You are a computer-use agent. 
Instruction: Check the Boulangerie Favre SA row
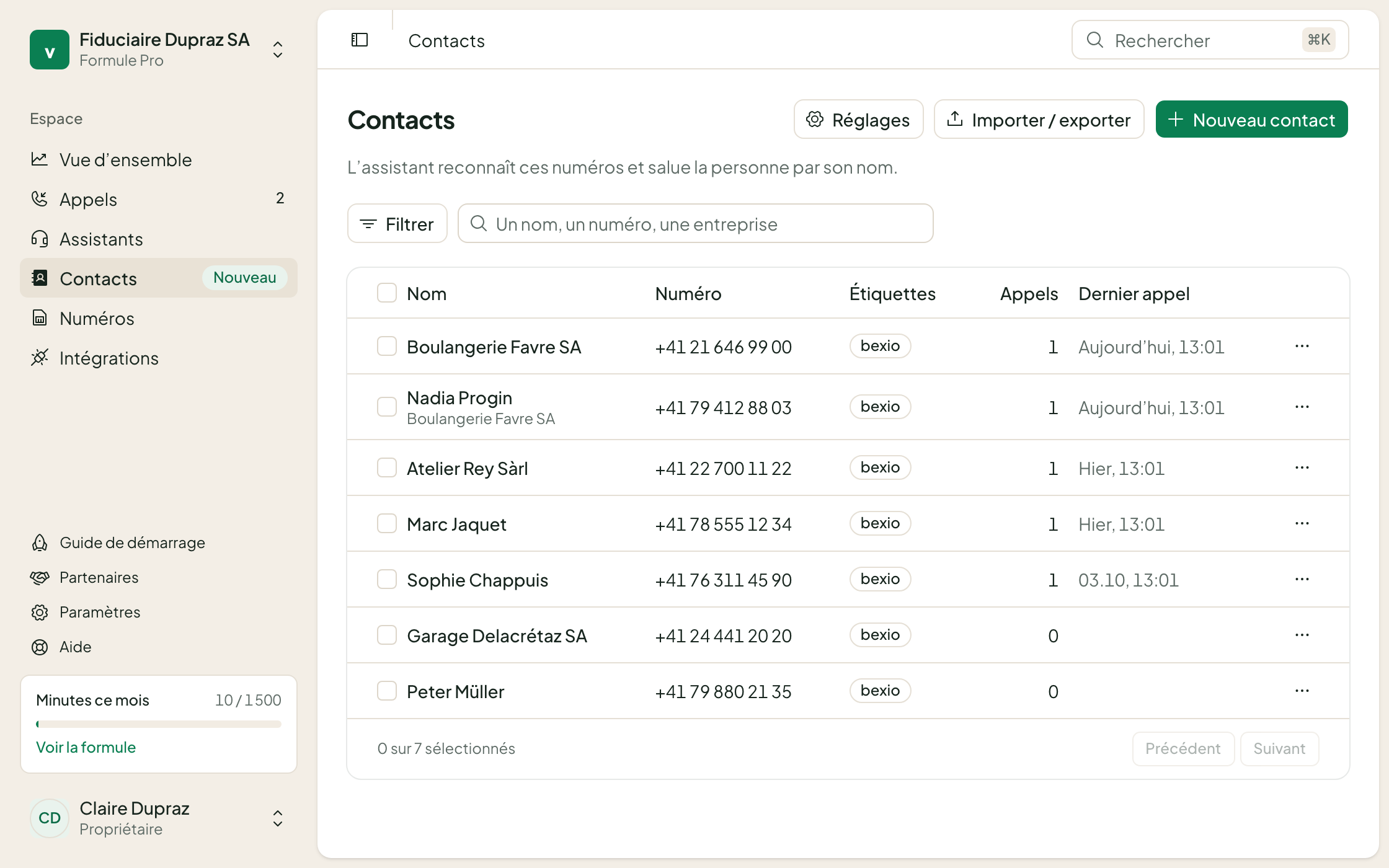[387, 346]
